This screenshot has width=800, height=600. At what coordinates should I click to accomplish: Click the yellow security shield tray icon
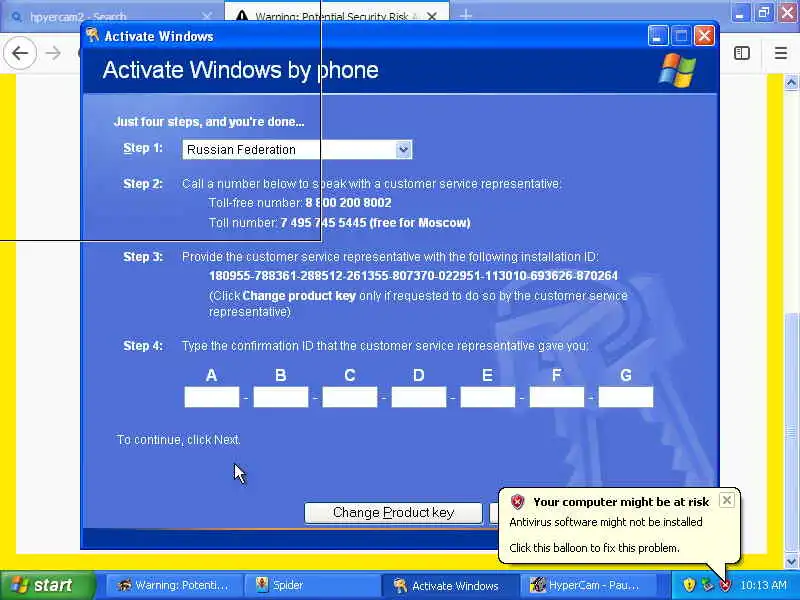(689, 585)
